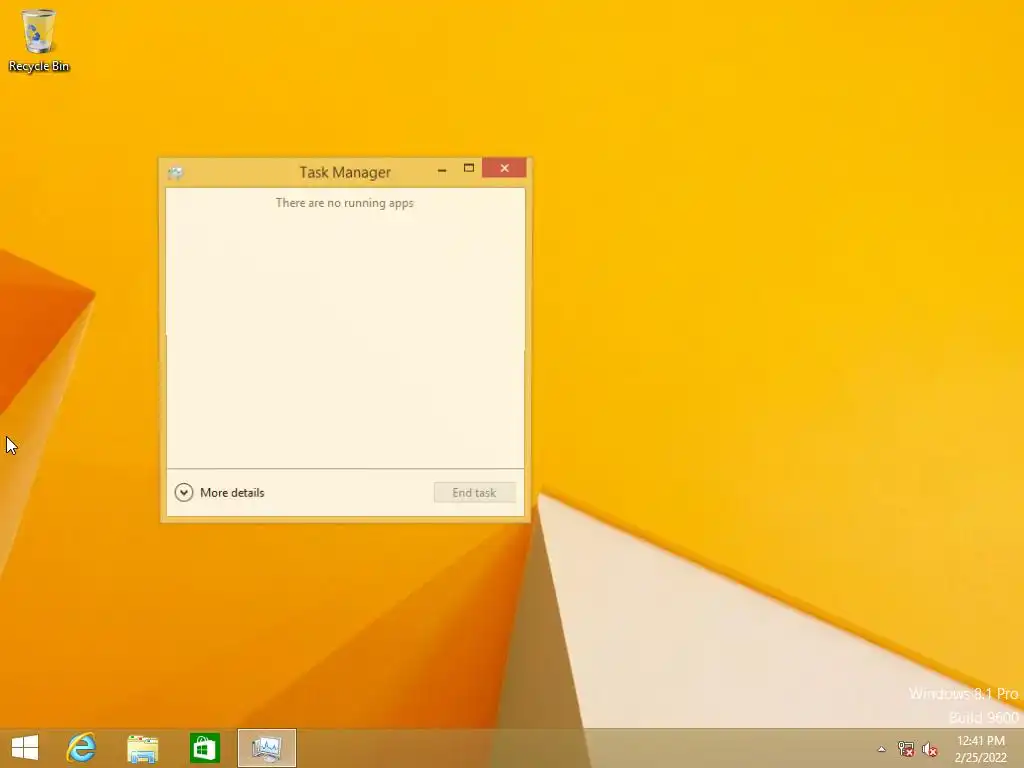Close the Task Manager window
The image size is (1024, 768).
click(504, 168)
